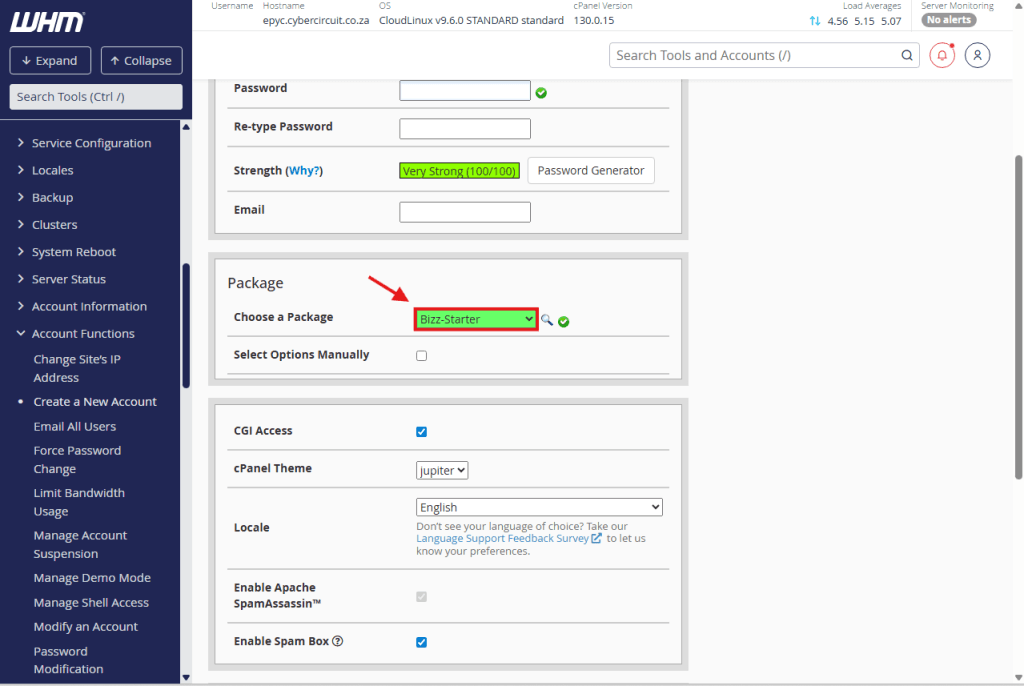Image resolution: width=1024 pixels, height=686 pixels.
Task: Select Create a New Account in sidebar
Action: tap(95, 402)
